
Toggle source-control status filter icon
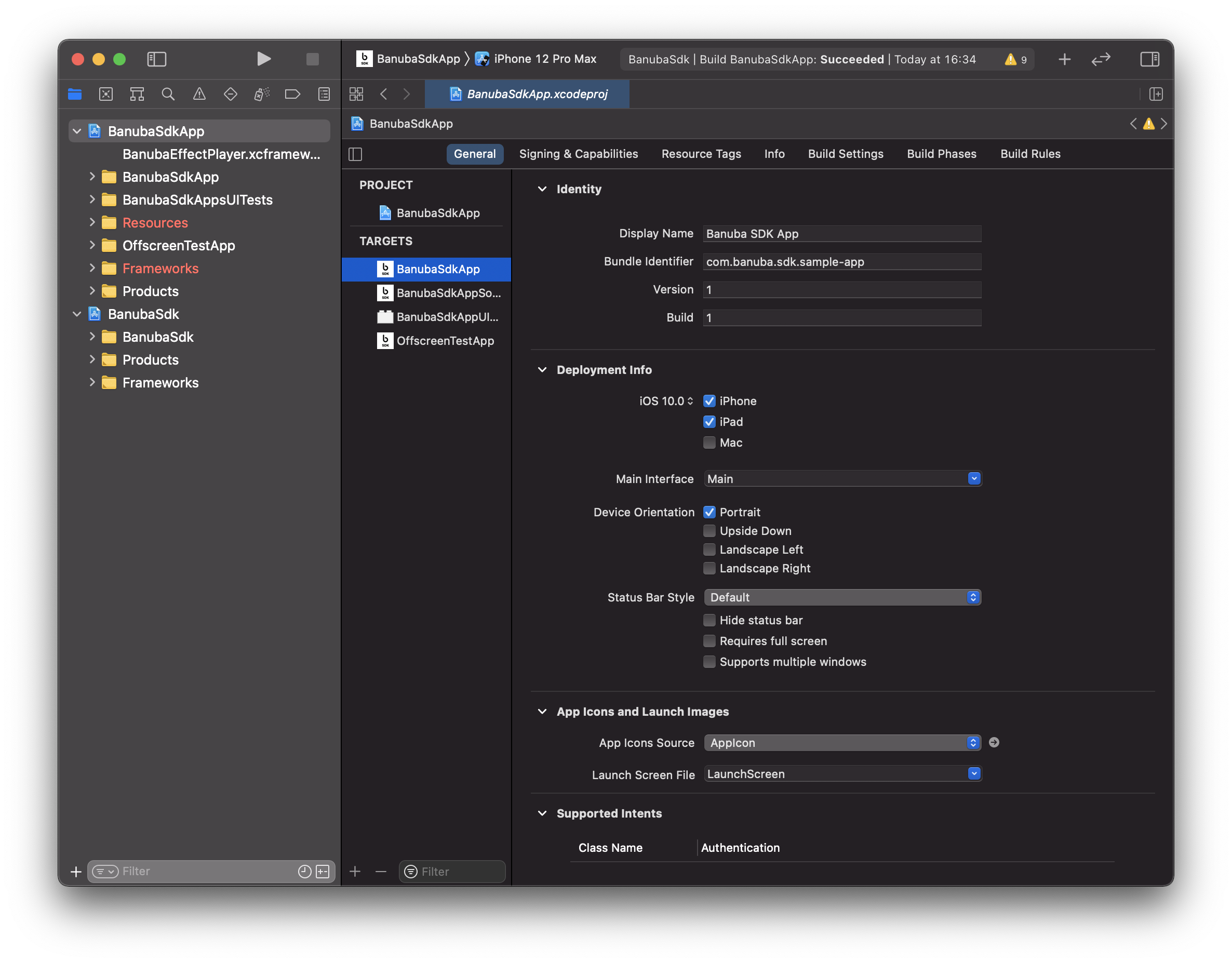pyautogui.click(x=323, y=871)
